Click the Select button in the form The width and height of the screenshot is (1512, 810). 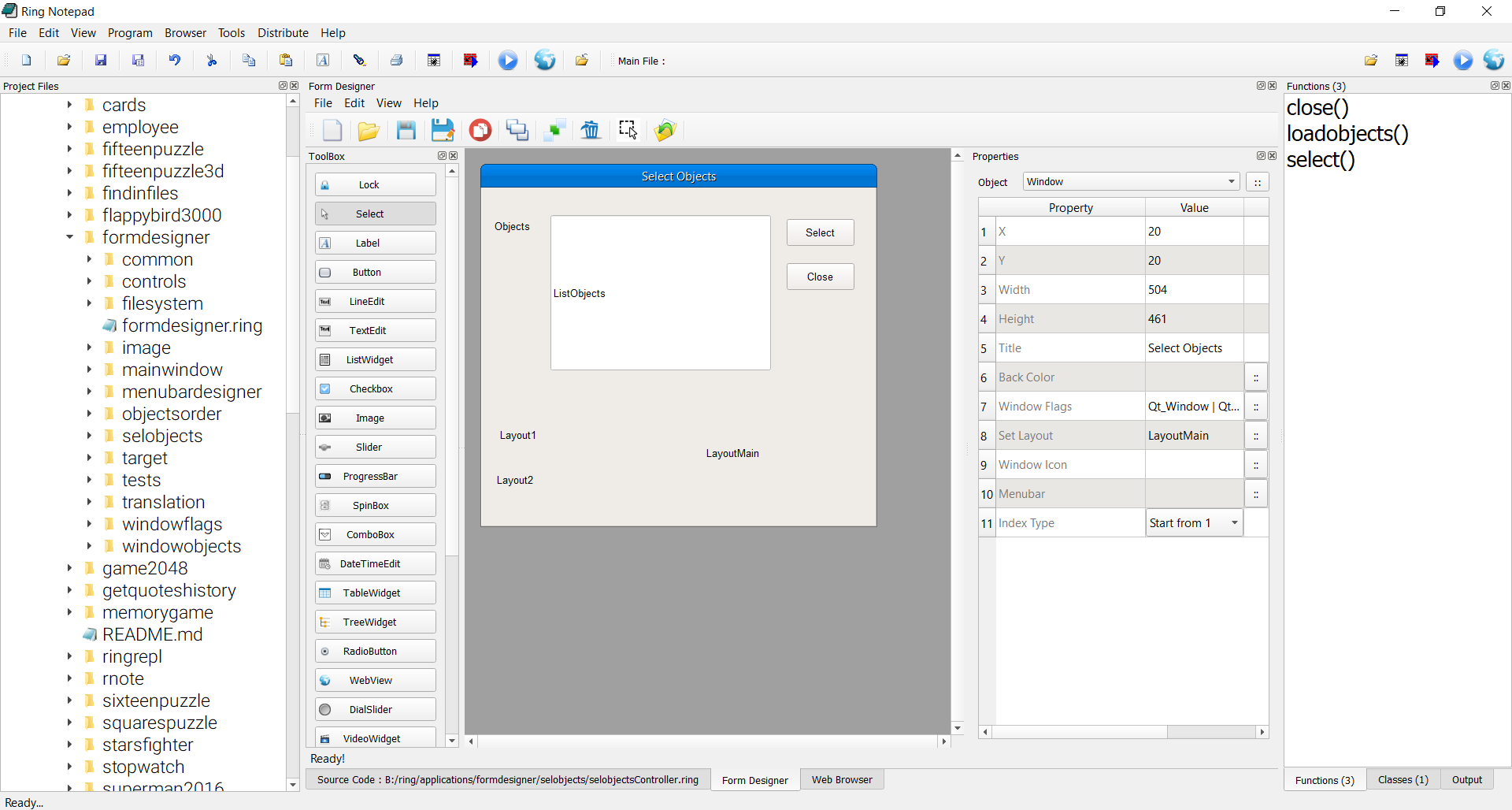pyautogui.click(x=820, y=232)
